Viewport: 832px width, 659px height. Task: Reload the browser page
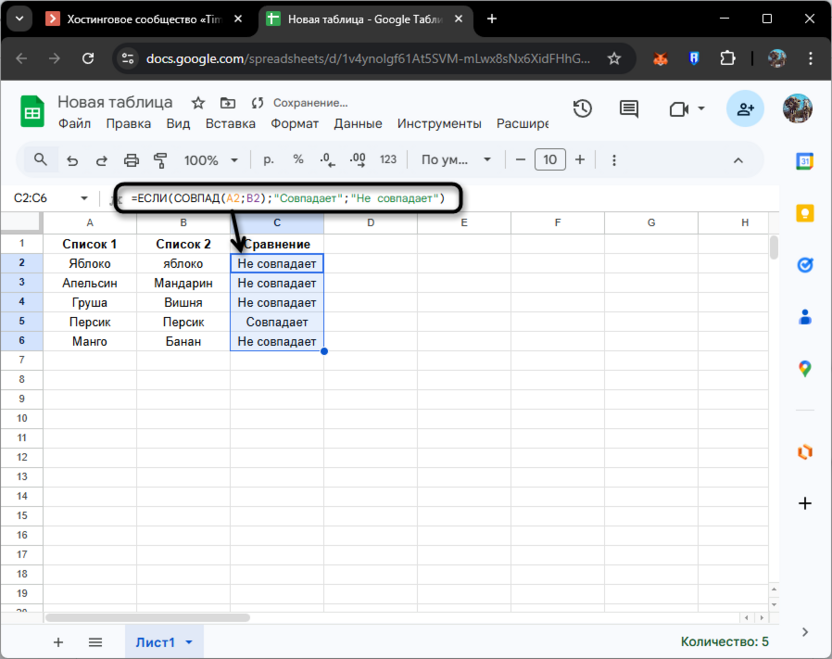pyautogui.click(x=88, y=58)
